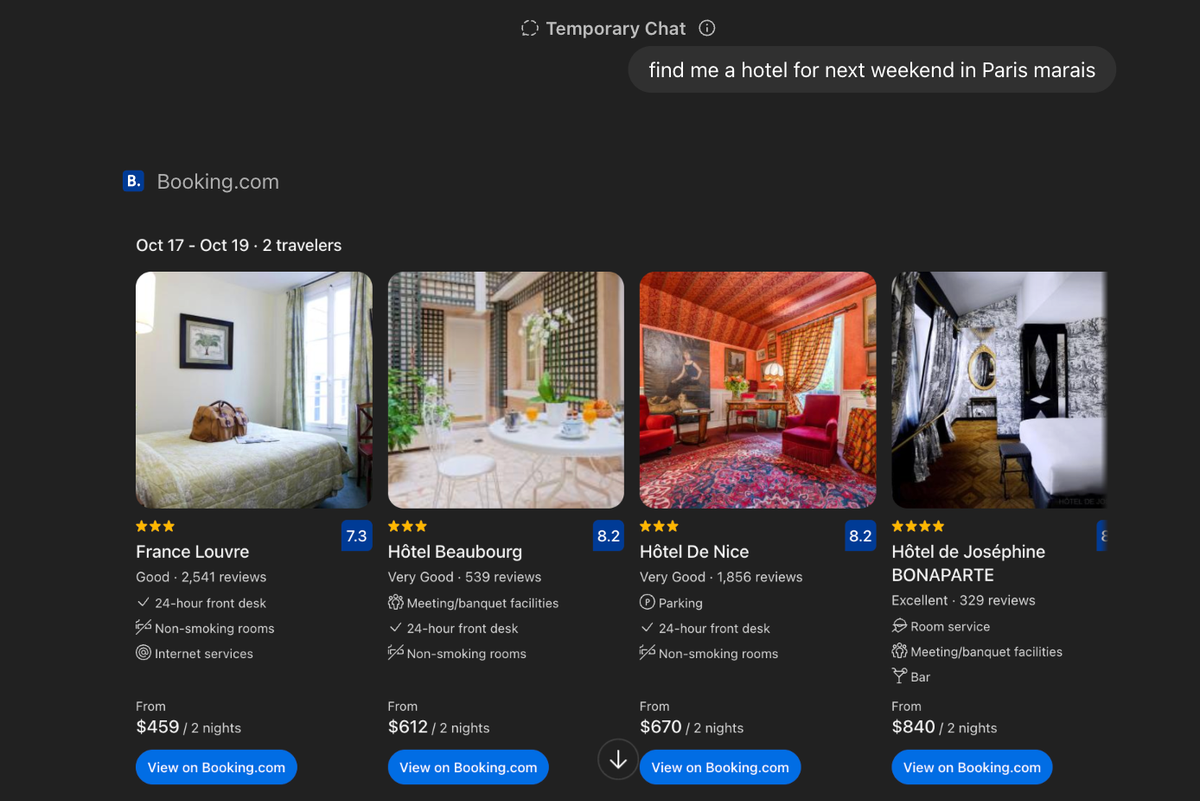Click the France Louvre room photo
Viewport: 1200px width, 801px height.
253,389
